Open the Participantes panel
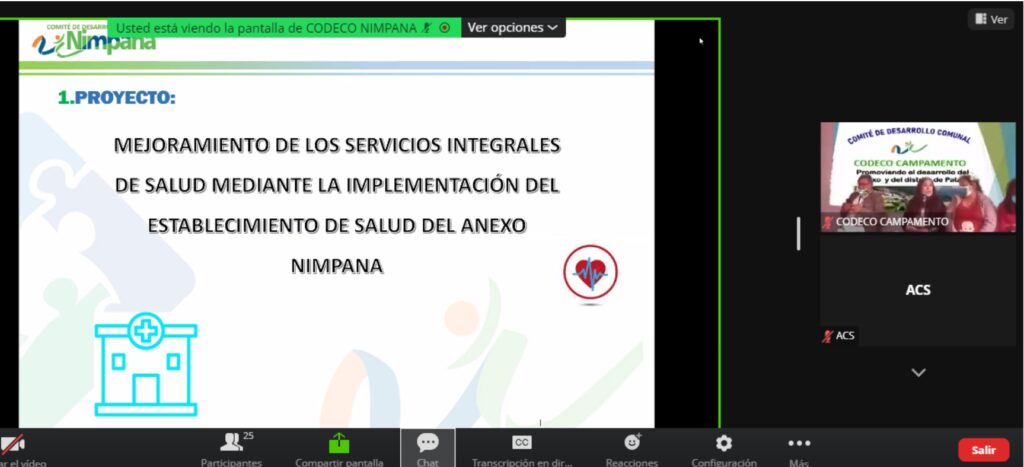 click(232, 443)
